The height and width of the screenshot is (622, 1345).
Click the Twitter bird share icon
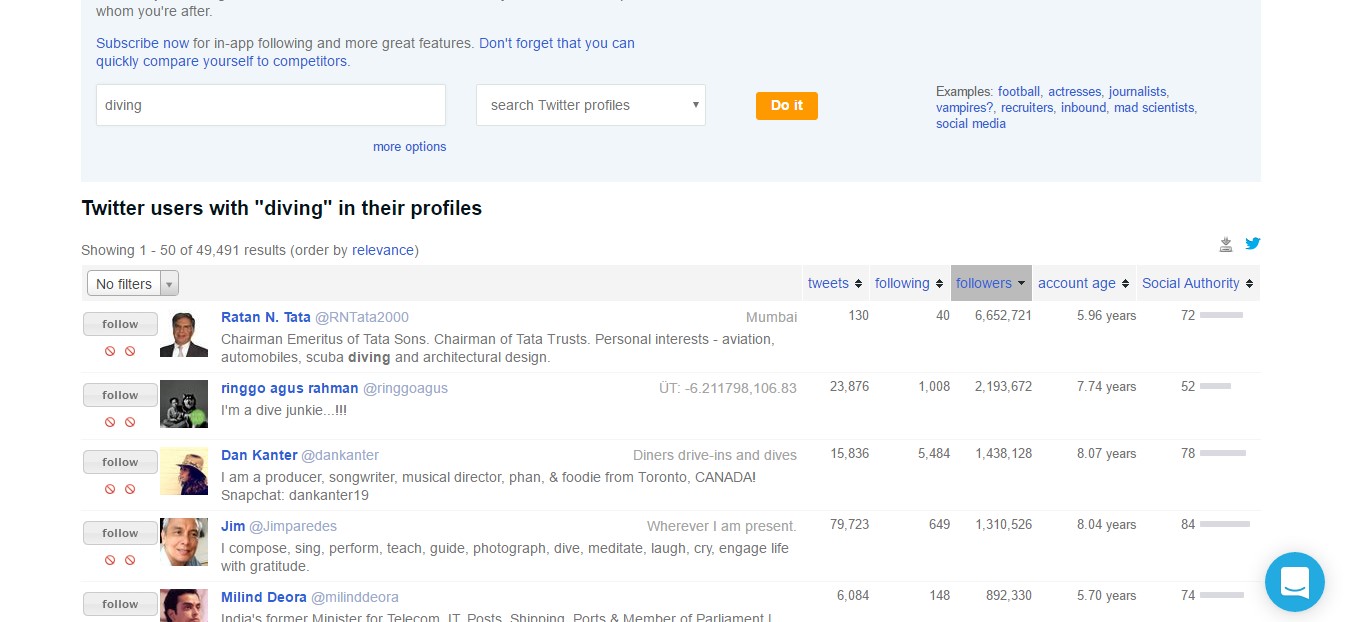click(1252, 243)
